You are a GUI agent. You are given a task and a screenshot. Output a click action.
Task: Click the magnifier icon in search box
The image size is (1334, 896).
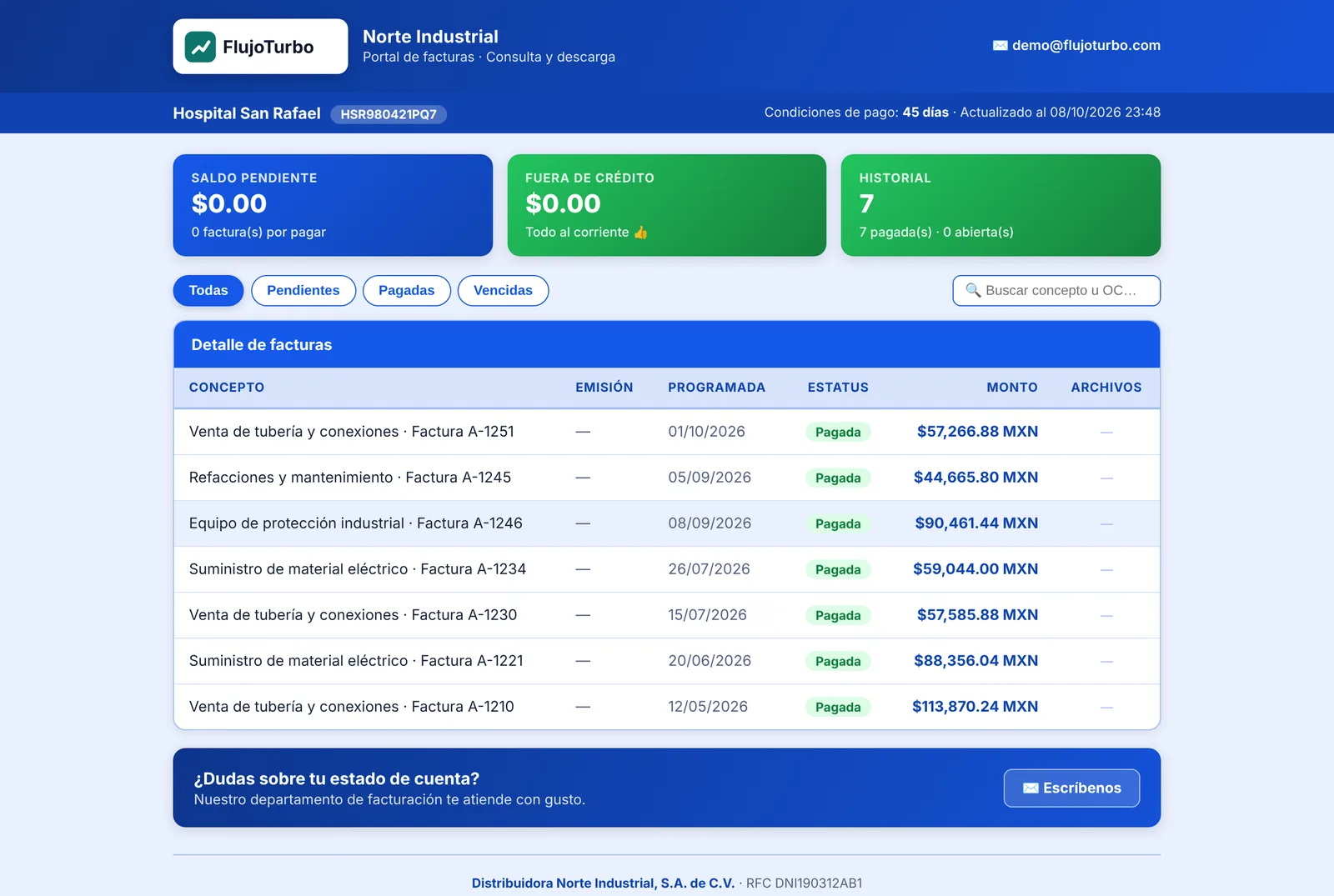click(973, 290)
